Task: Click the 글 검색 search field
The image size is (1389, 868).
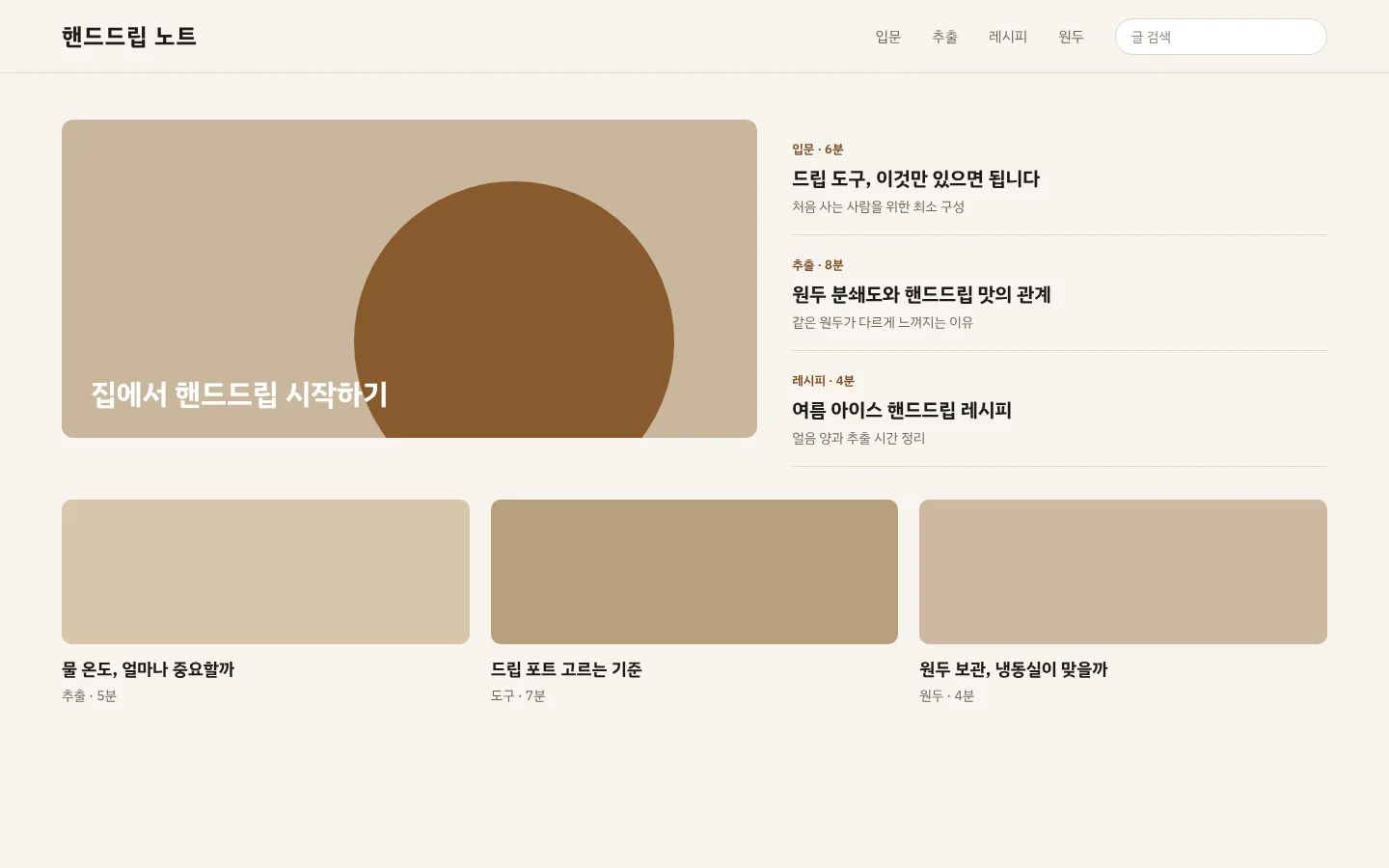Action: click(x=1221, y=37)
